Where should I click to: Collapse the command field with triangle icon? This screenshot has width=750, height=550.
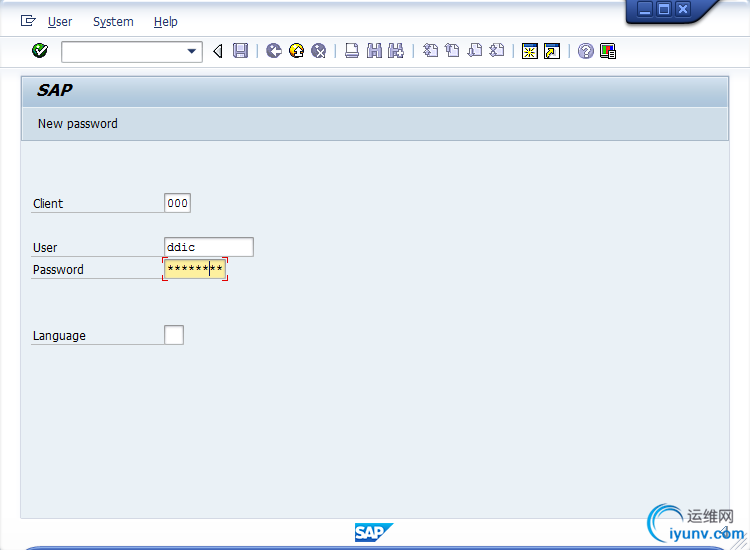click(x=218, y=51)
